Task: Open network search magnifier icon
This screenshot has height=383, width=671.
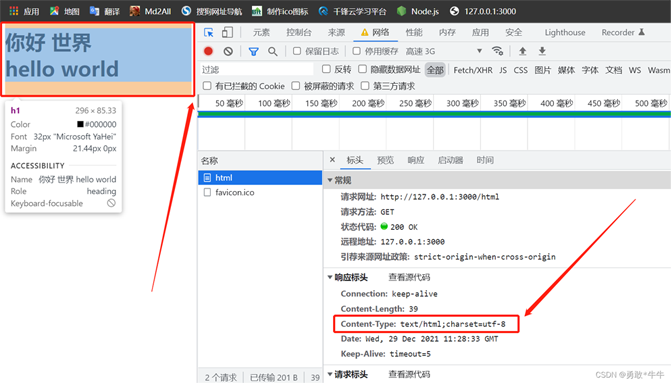Action: pos(273,52)
